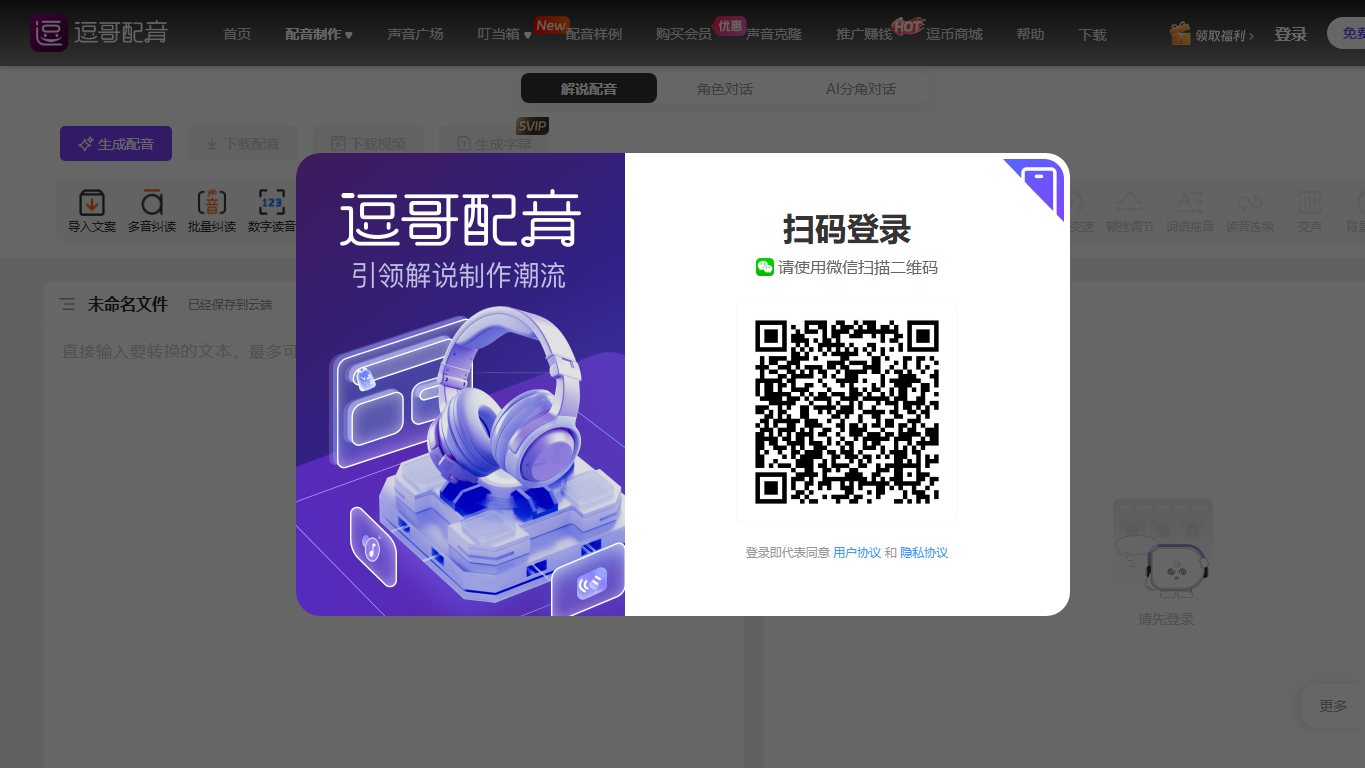1365x768 pixels.
Task: Open the 用户协议 link
Action: click(857, 553)
